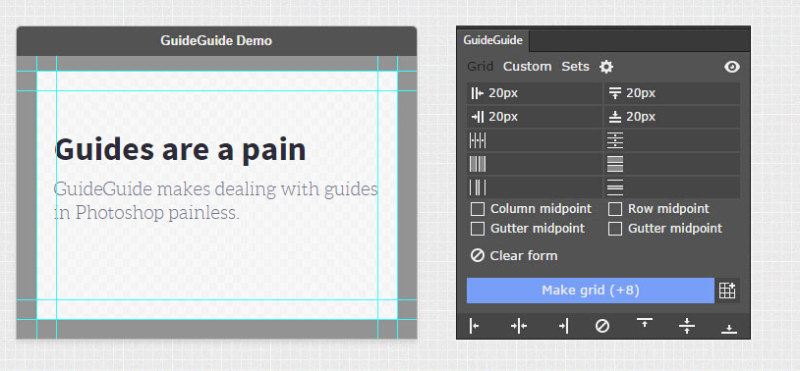
Task: Open the Sets tab
Action: (x=575, y=67)
